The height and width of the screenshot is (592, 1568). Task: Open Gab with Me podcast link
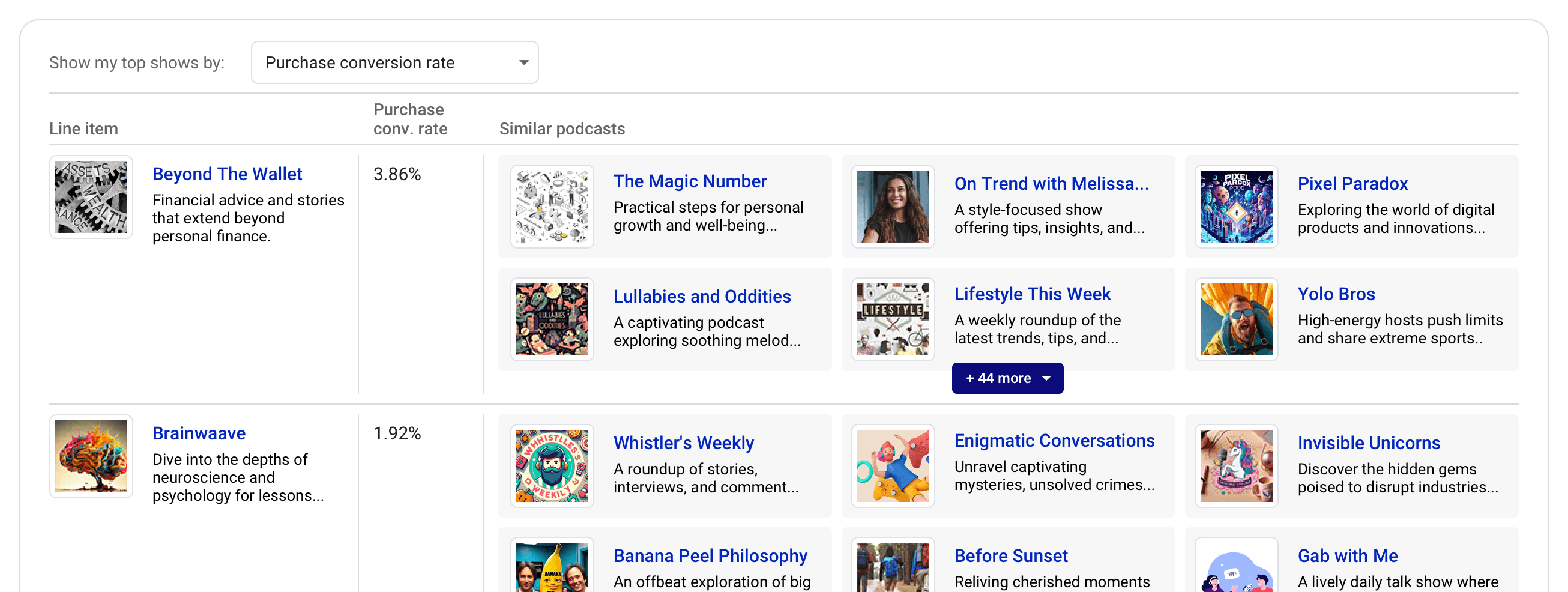click(x=1348, y=556)
